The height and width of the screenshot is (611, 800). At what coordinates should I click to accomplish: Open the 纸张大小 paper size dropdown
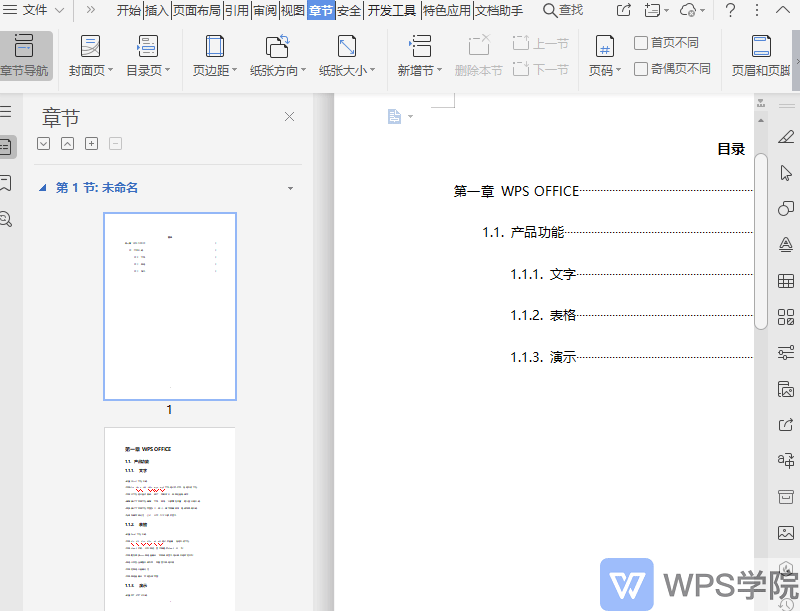tap(347, 56)
